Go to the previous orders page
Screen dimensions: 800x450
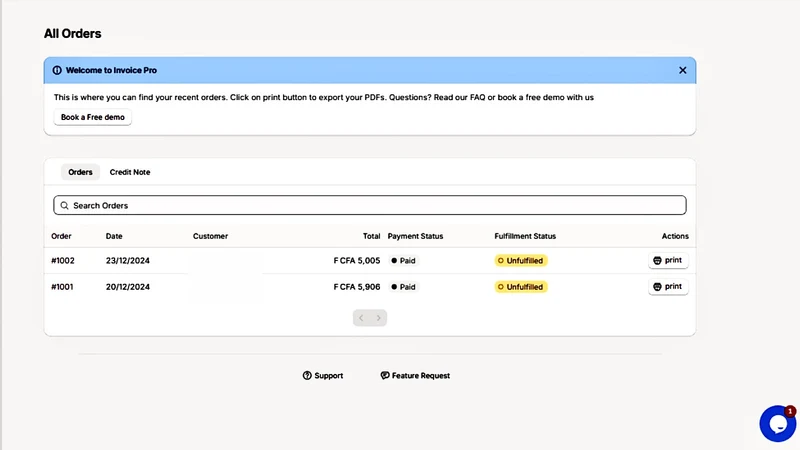(361, 318)
